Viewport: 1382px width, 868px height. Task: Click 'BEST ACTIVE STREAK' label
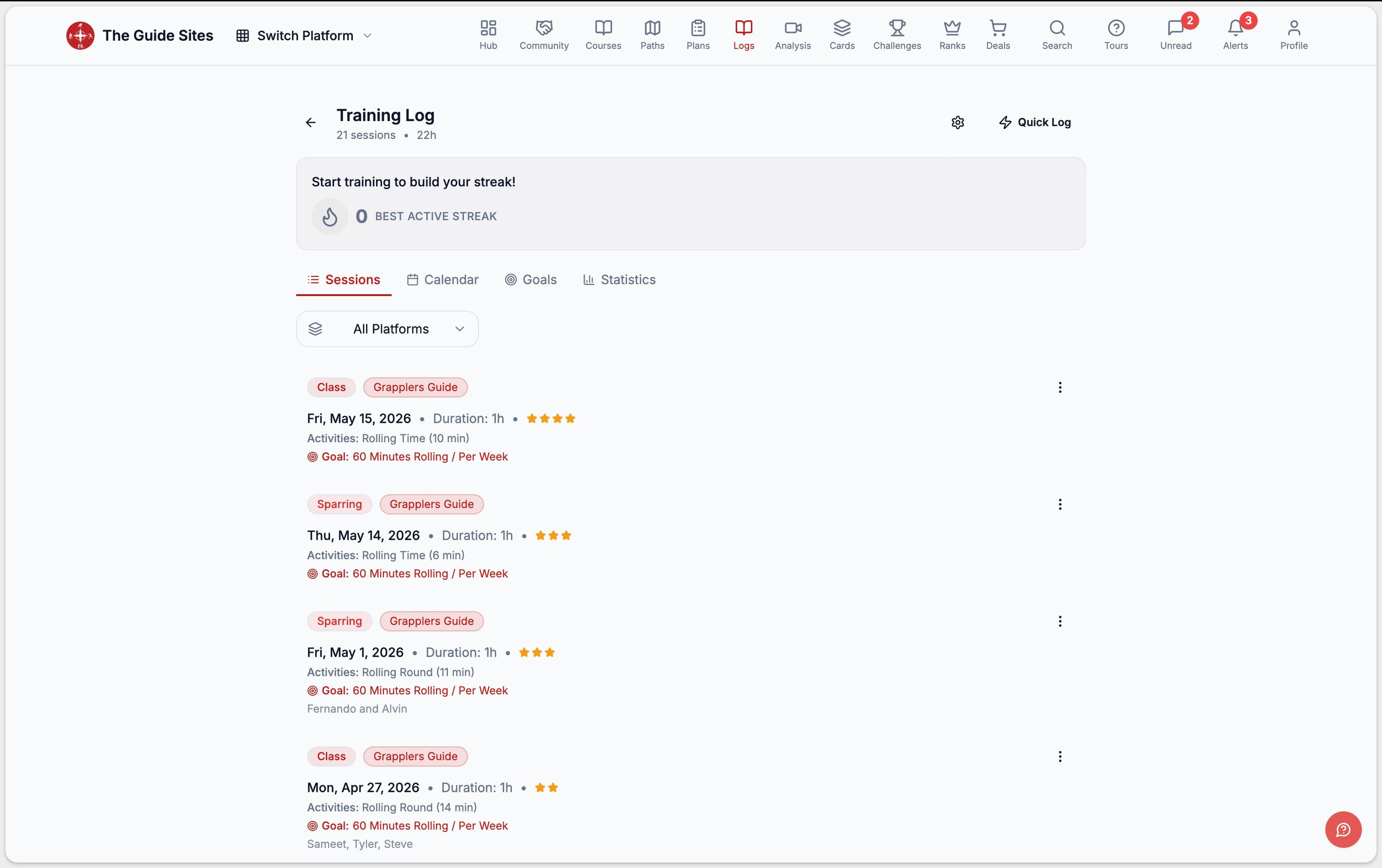436,216
